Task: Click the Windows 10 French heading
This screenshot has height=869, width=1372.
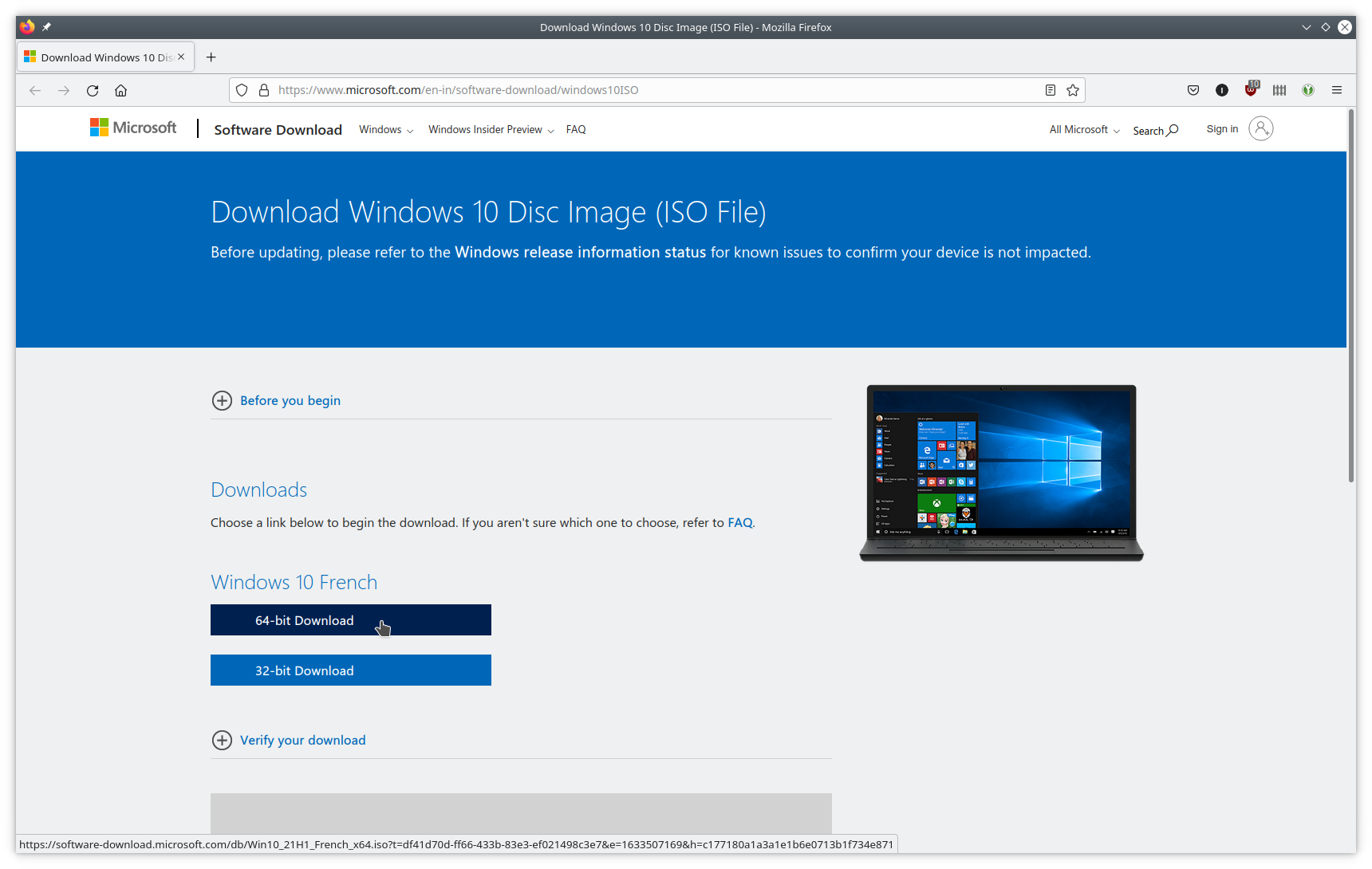Action: click(x=294, y=583)
